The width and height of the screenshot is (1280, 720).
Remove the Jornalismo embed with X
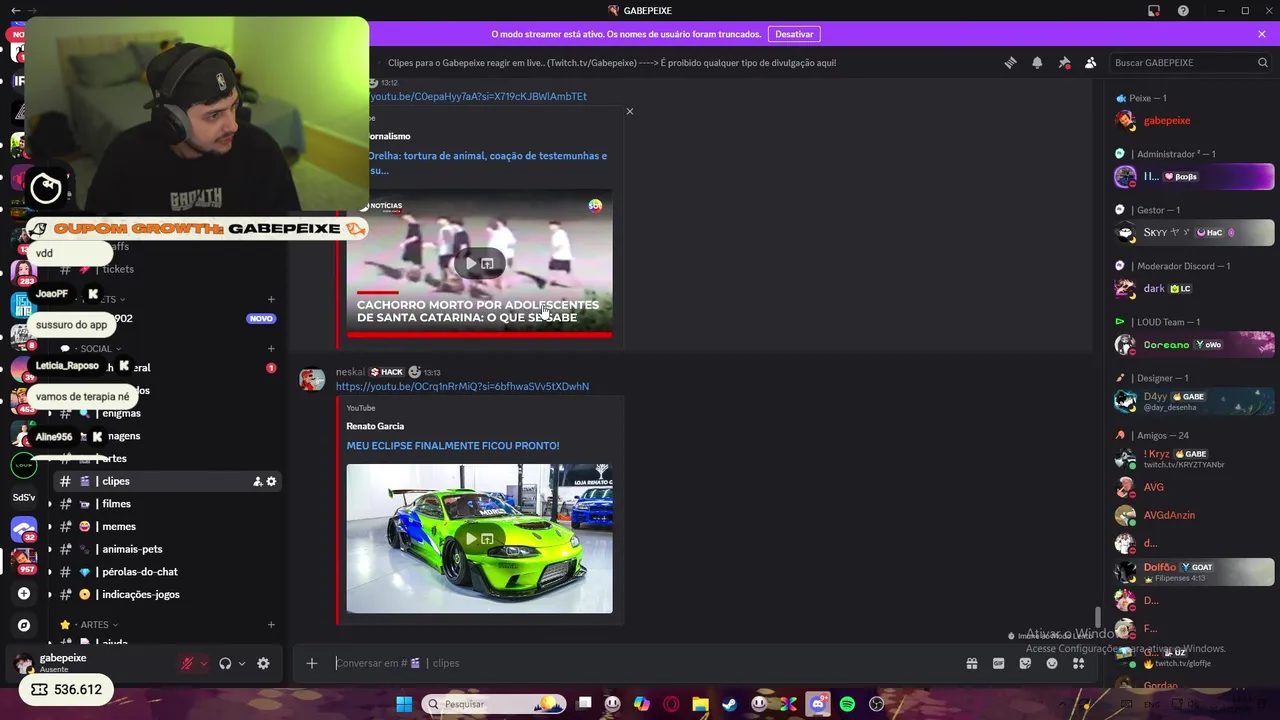click(x=630, y=111)
